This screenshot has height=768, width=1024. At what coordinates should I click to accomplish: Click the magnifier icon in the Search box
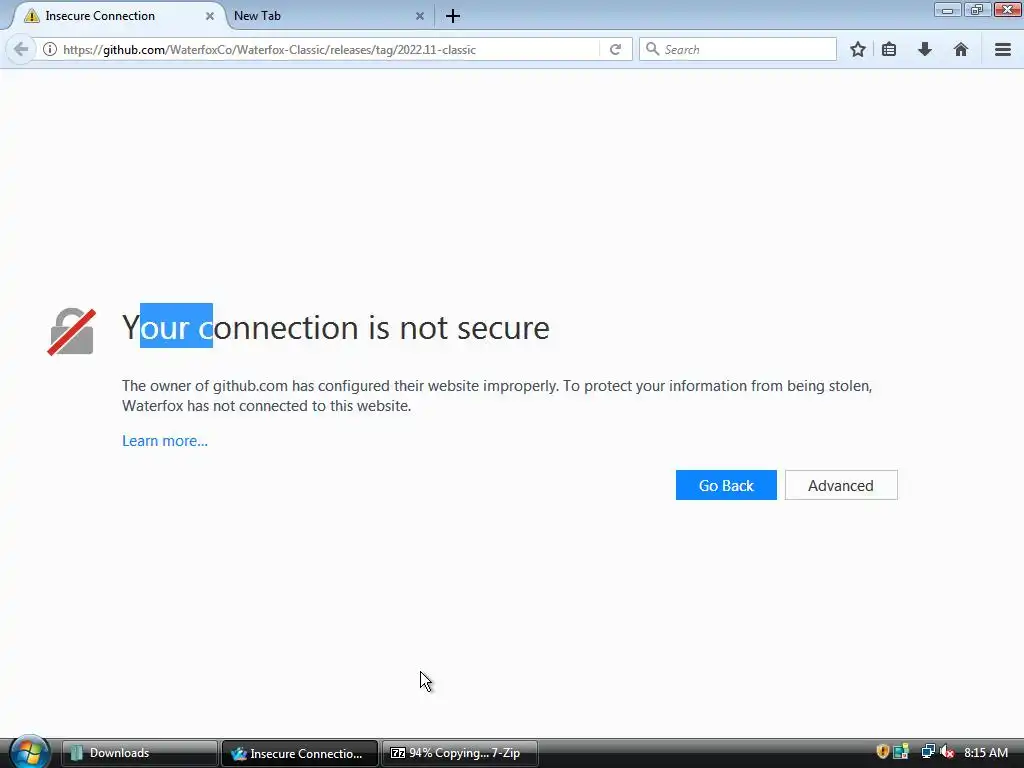652,49
